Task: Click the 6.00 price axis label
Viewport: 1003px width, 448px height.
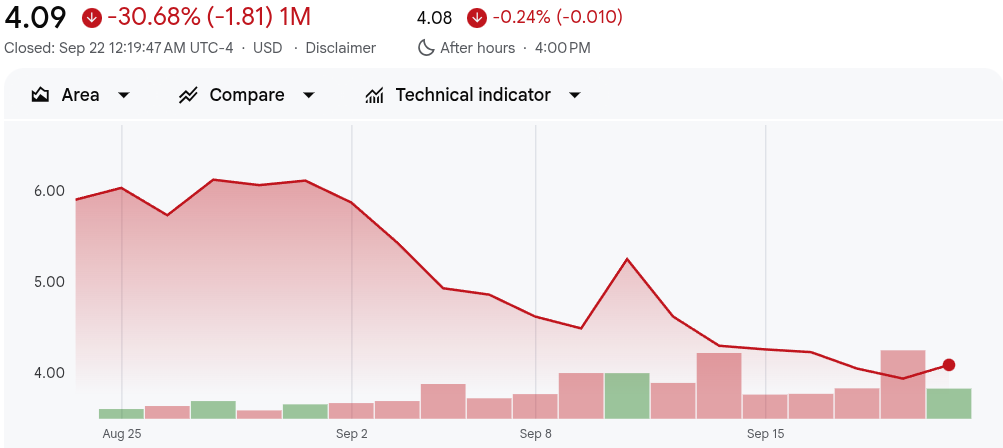Action: click(x=49, y=191)
